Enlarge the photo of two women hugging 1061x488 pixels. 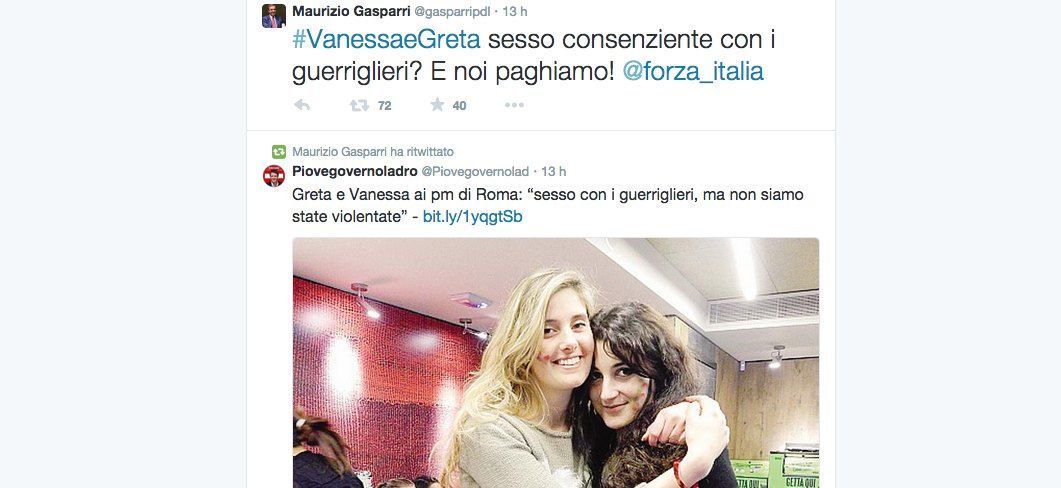(556, 363)
